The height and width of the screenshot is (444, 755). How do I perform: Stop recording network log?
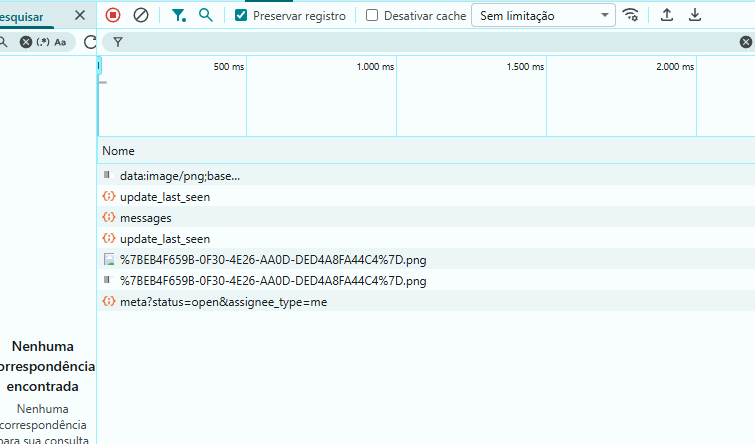click(113, 15)
